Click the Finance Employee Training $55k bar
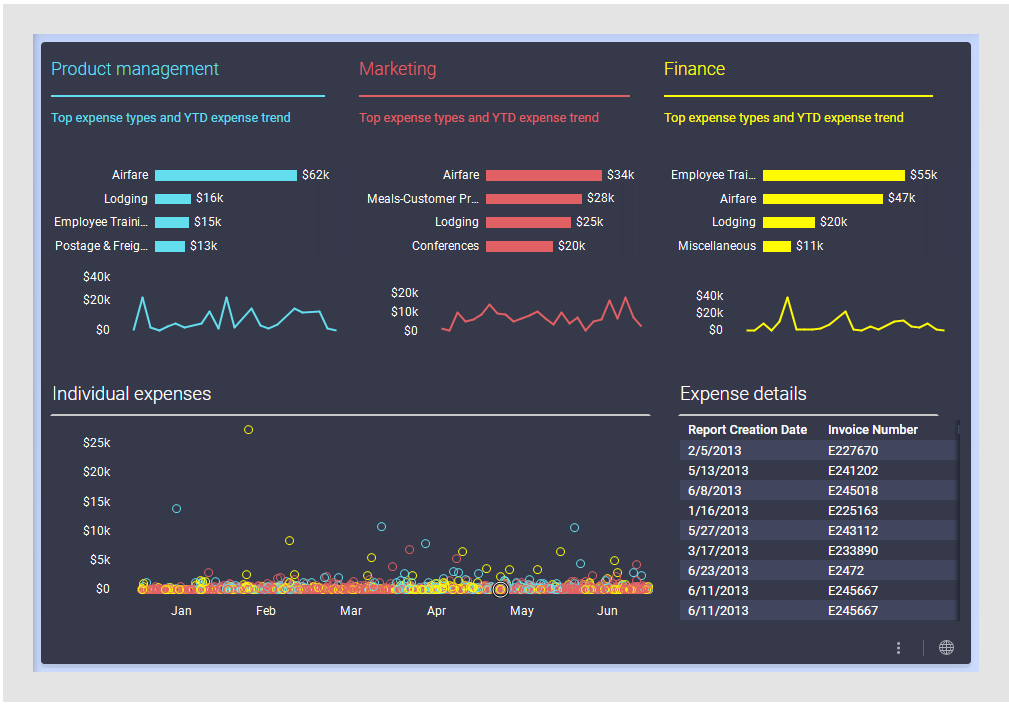Image resolution: width=1009 pixels, height=704 pixels. pyautogui.click(x=833, y=175)
